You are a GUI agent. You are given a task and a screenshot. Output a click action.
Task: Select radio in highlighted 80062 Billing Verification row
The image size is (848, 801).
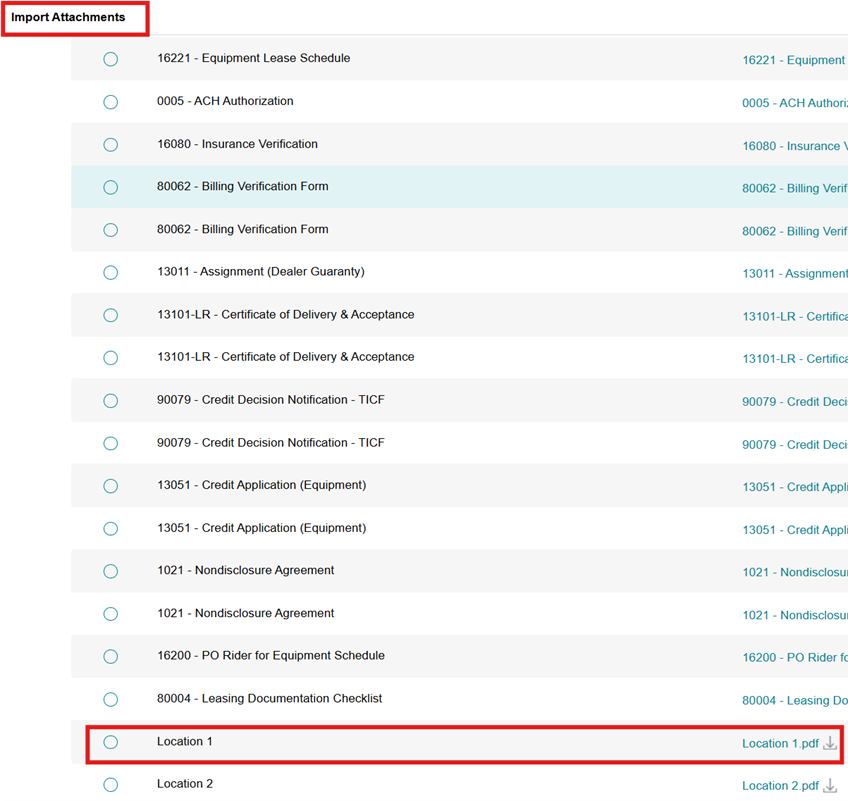111,187
